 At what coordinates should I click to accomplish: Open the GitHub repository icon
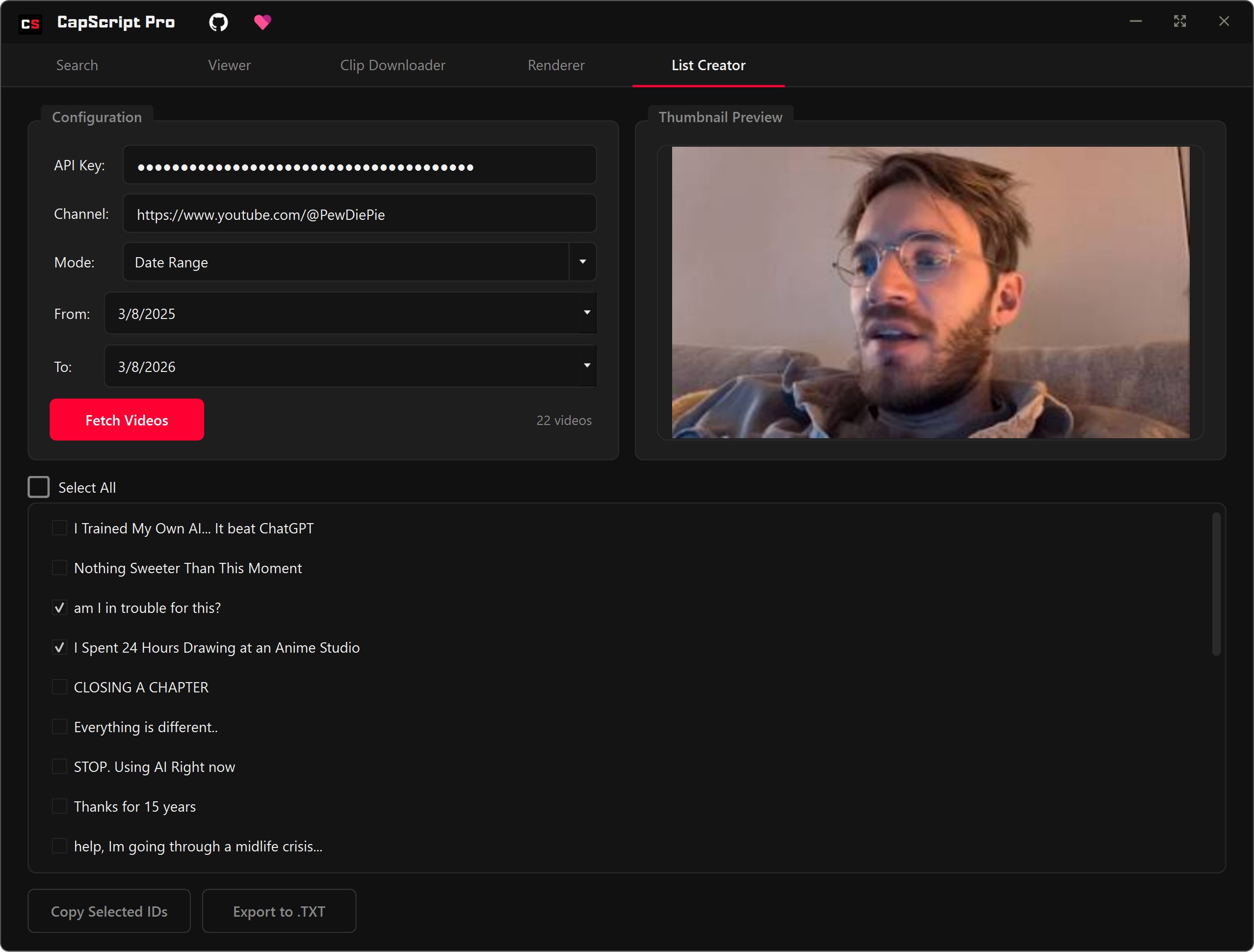[218, 22]
